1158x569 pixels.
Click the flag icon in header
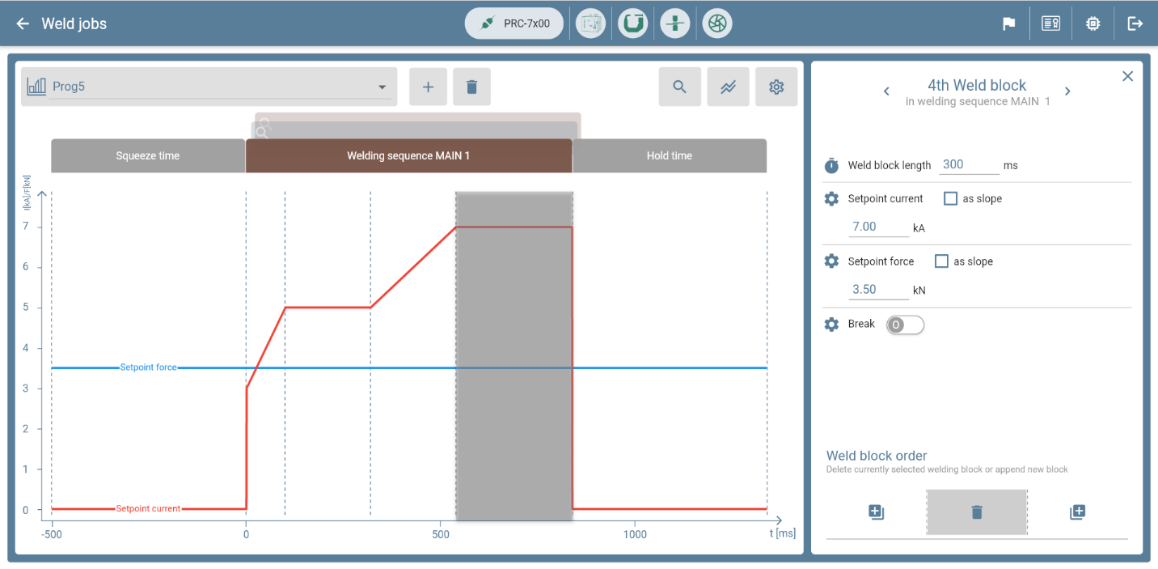point(1009,24)
